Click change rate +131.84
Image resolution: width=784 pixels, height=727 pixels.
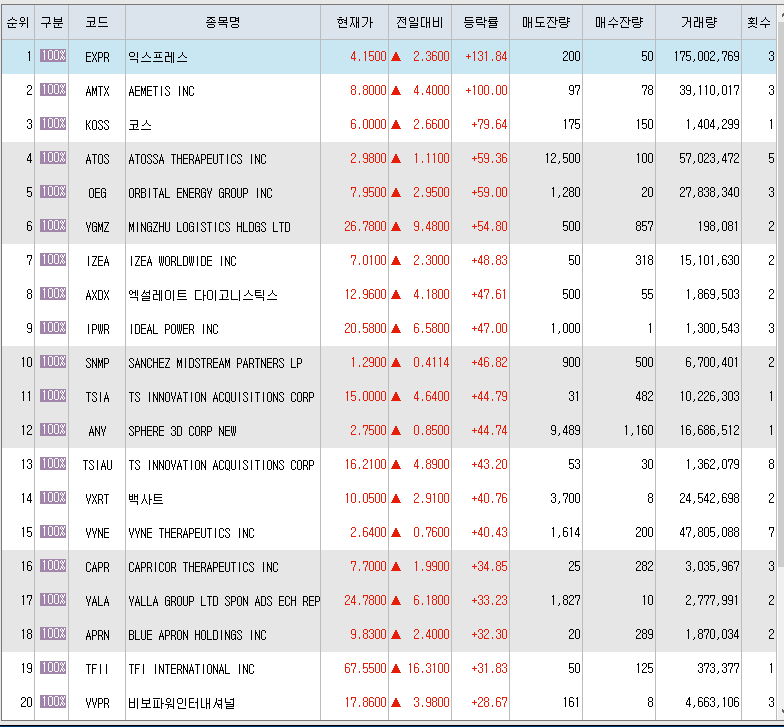[x=486, y=56]
